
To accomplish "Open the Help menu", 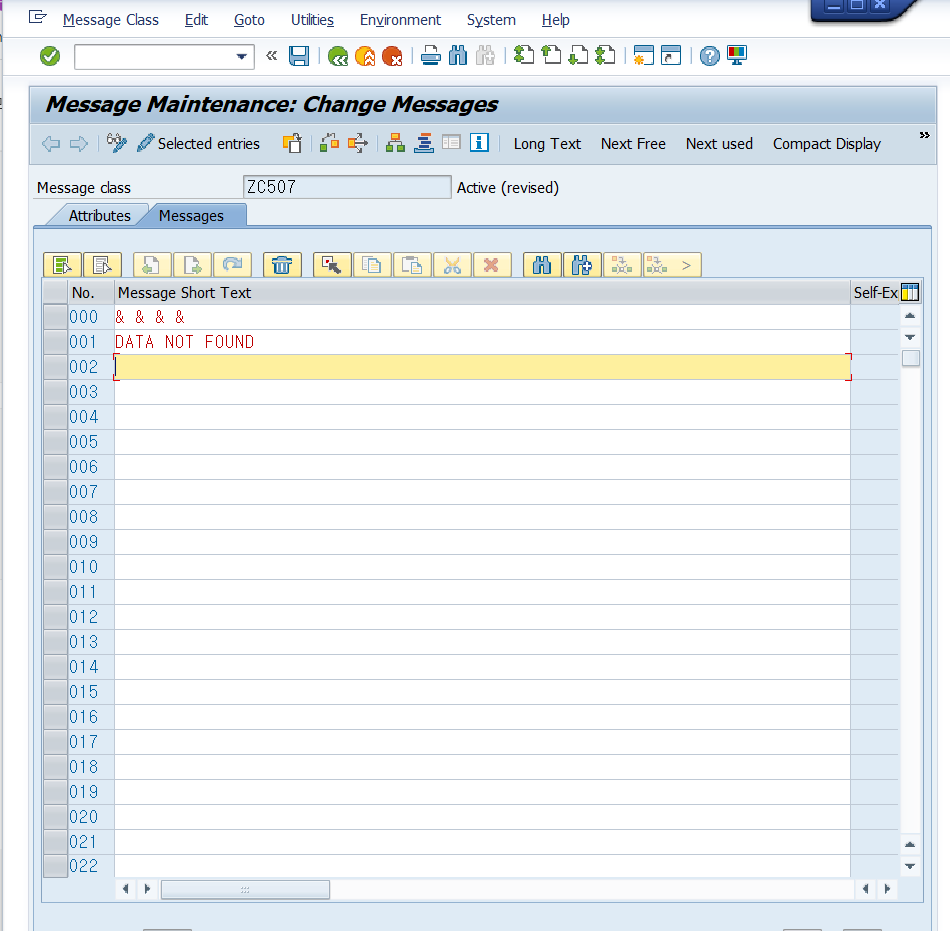I will click(555, 20).
